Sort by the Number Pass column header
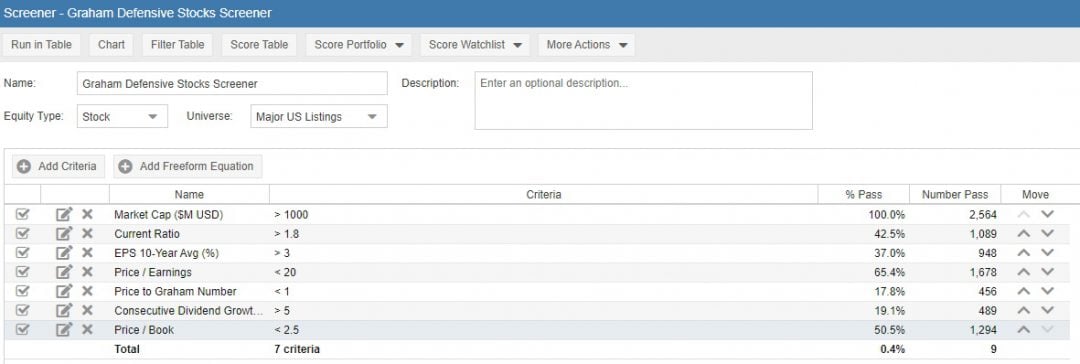This screenshot has height=364, width=1080. (x=955, y=194)
